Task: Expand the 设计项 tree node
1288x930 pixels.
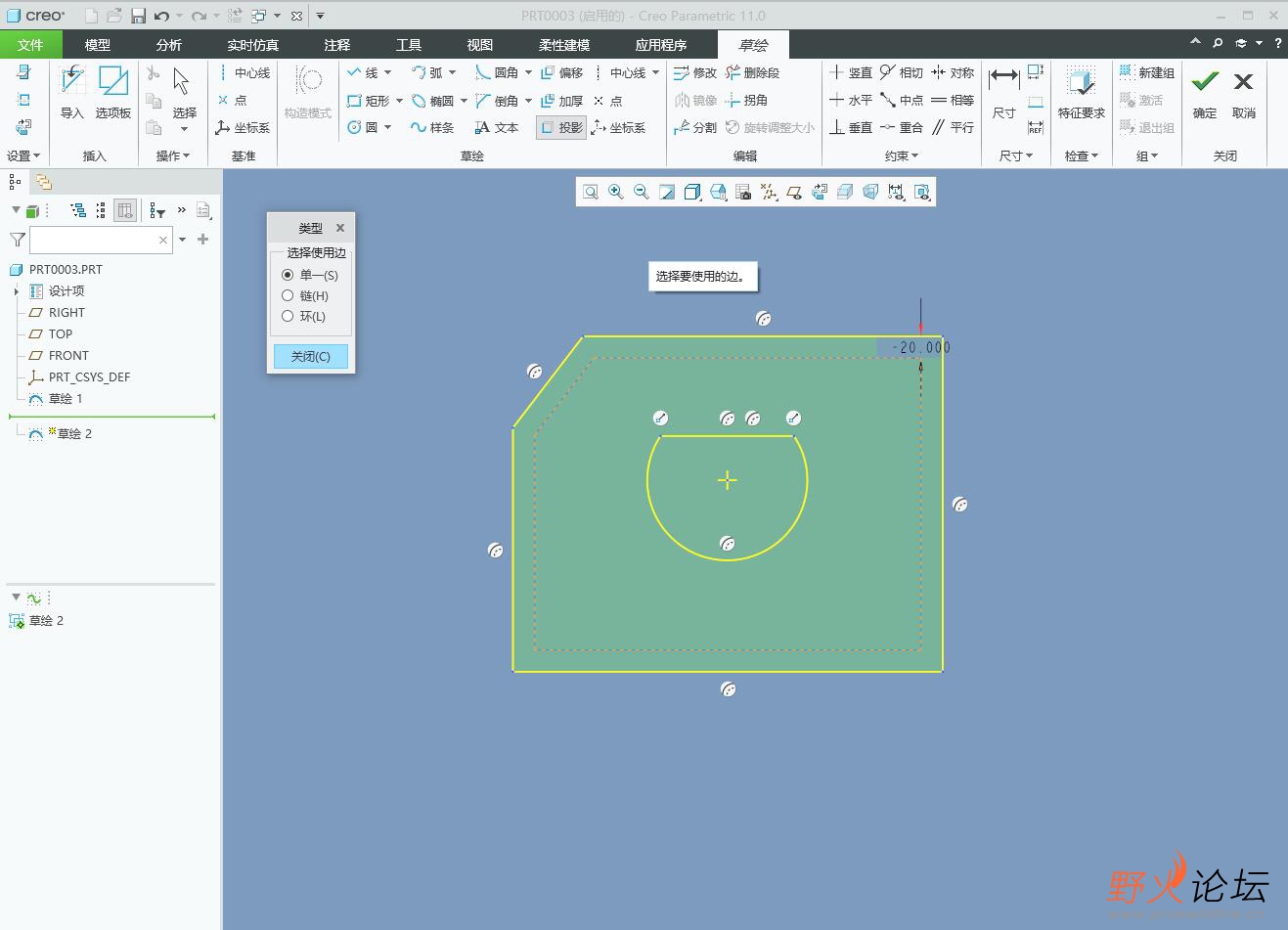Action: [x=16, y=291]
